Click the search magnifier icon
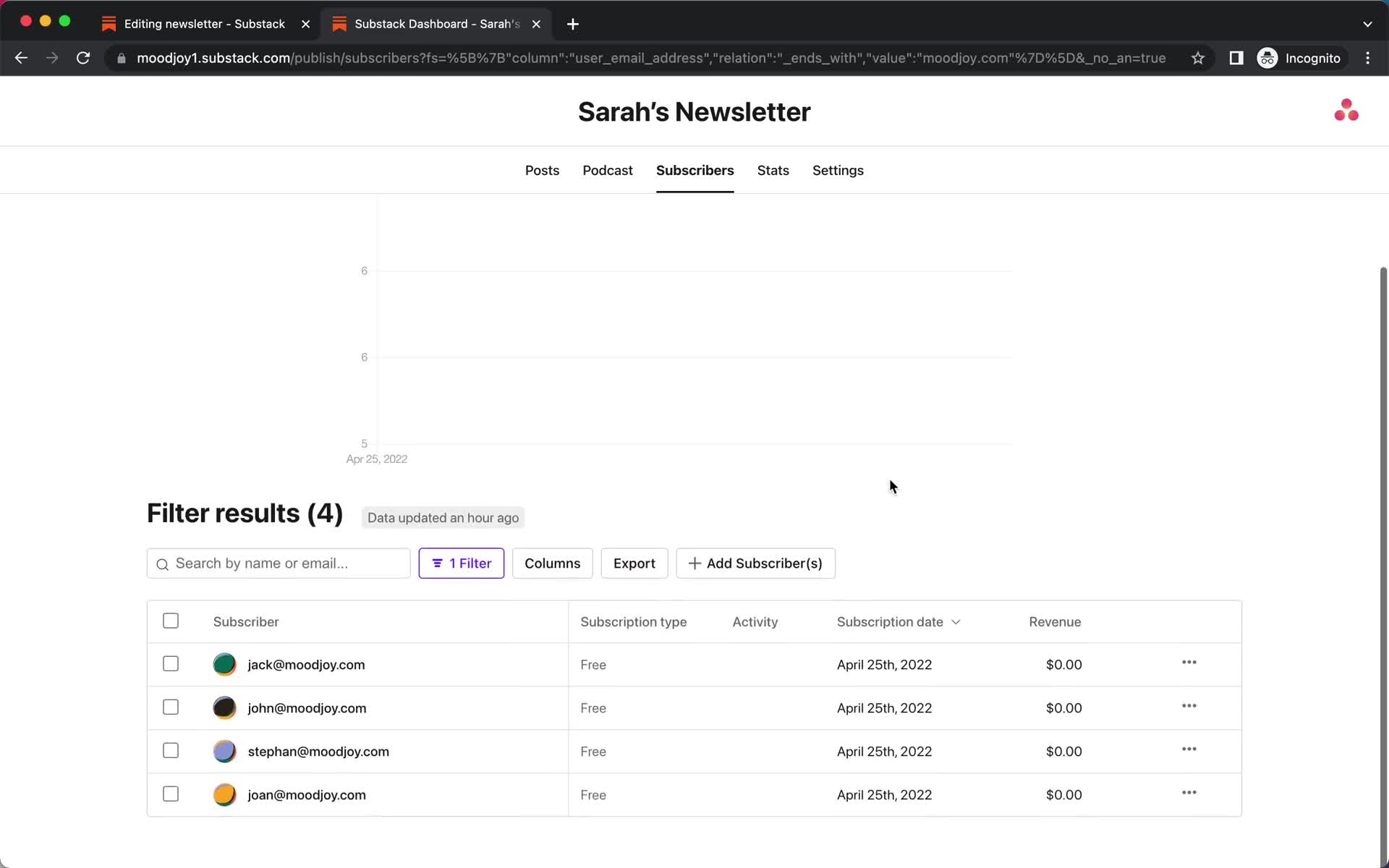 163,564
